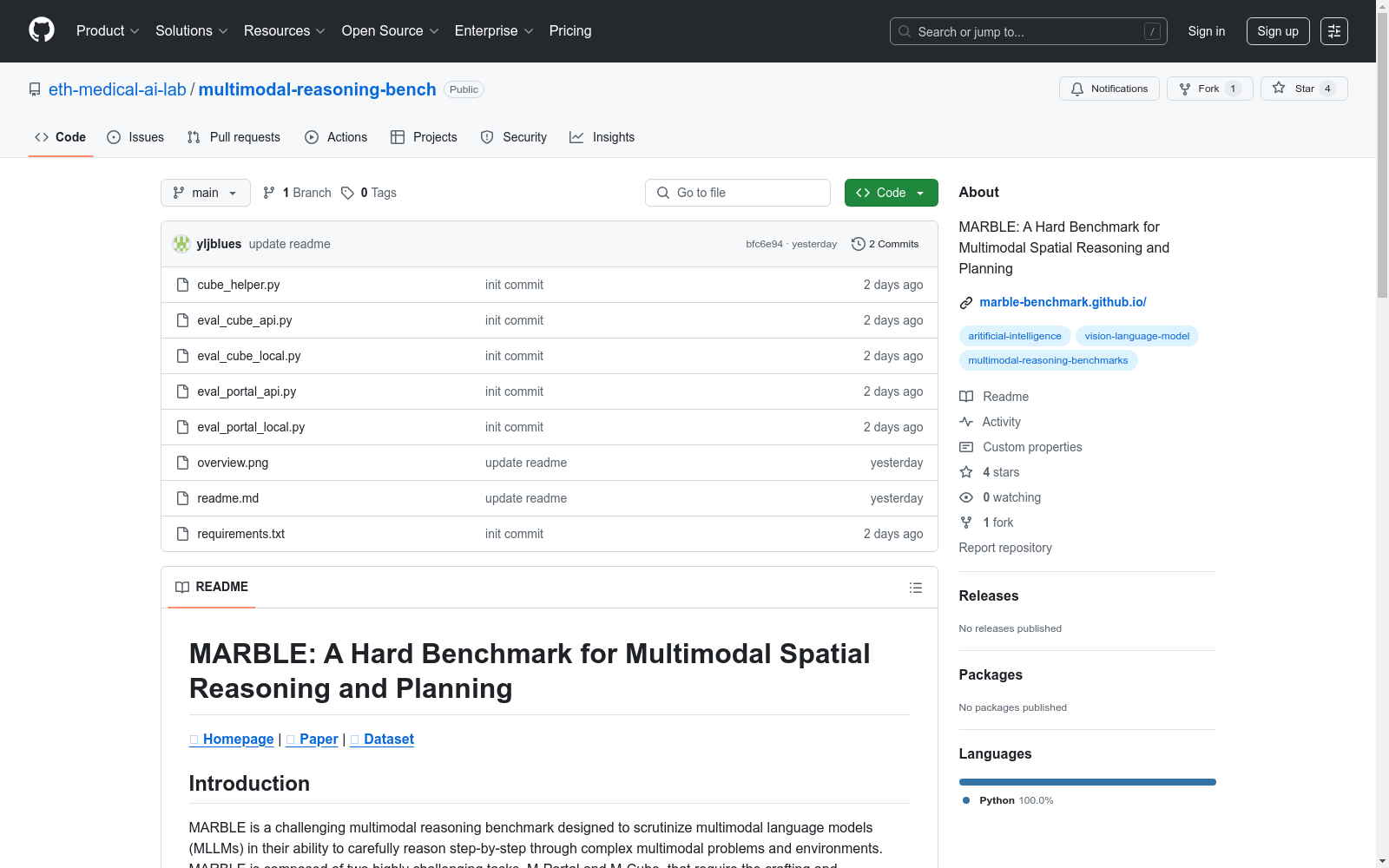Image resolution: width=1389 pixels, height=868 pixels.
Task: Click the GitHub logo icon
Action: point(42,30)
